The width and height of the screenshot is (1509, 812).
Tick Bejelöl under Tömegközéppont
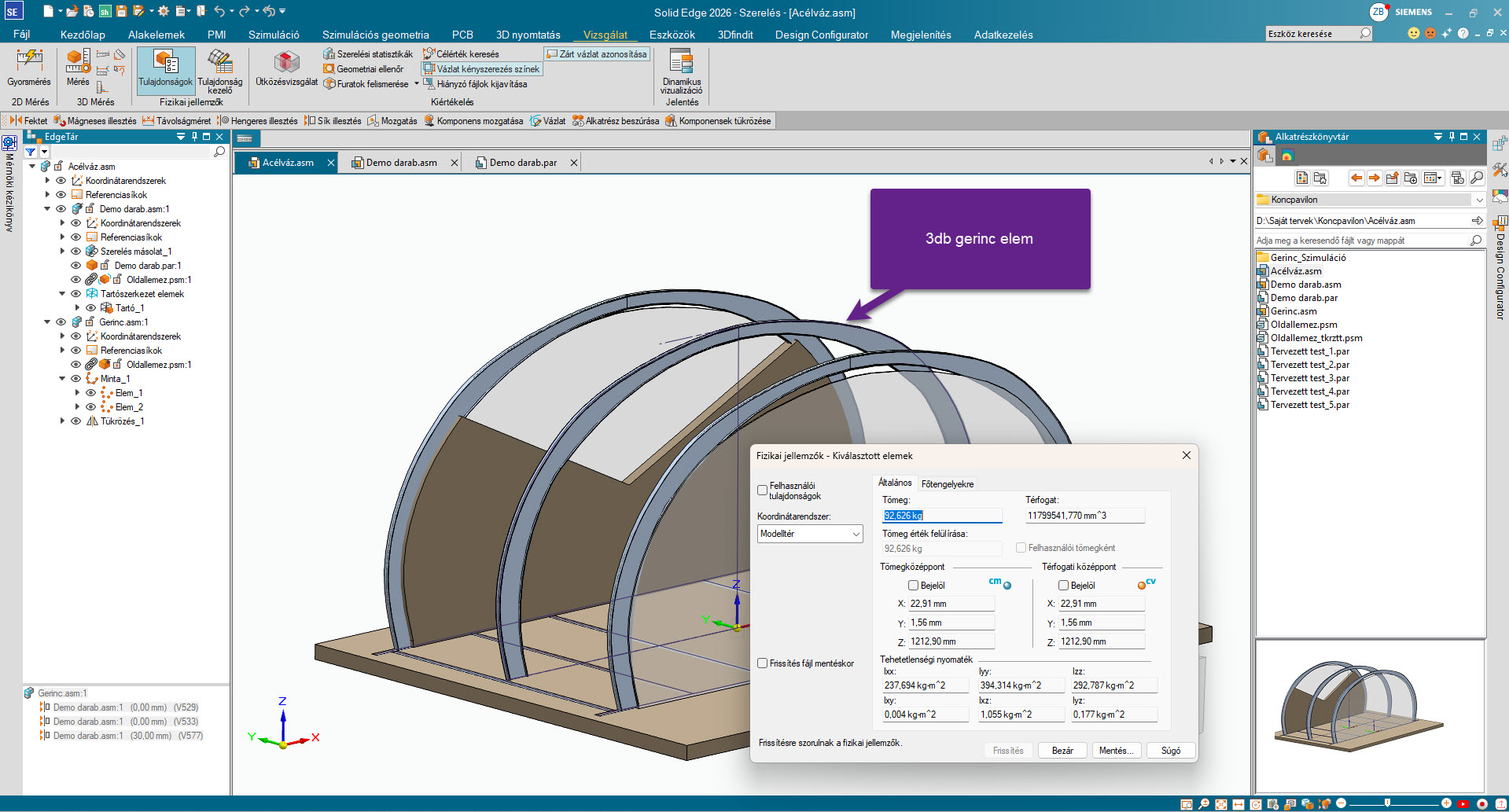coord(913,586)
